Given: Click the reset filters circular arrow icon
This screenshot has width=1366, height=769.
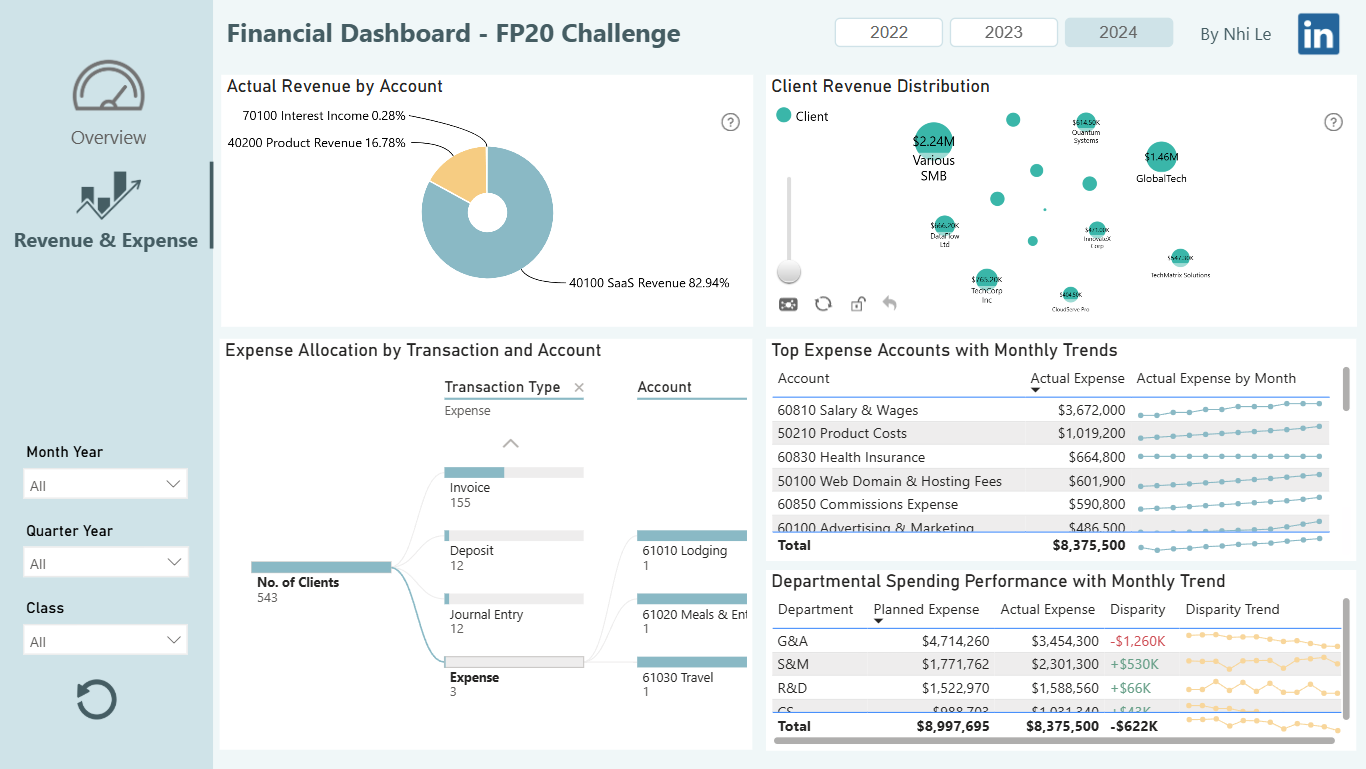Looking at the screenshot, I should click(x=97, y=700).
